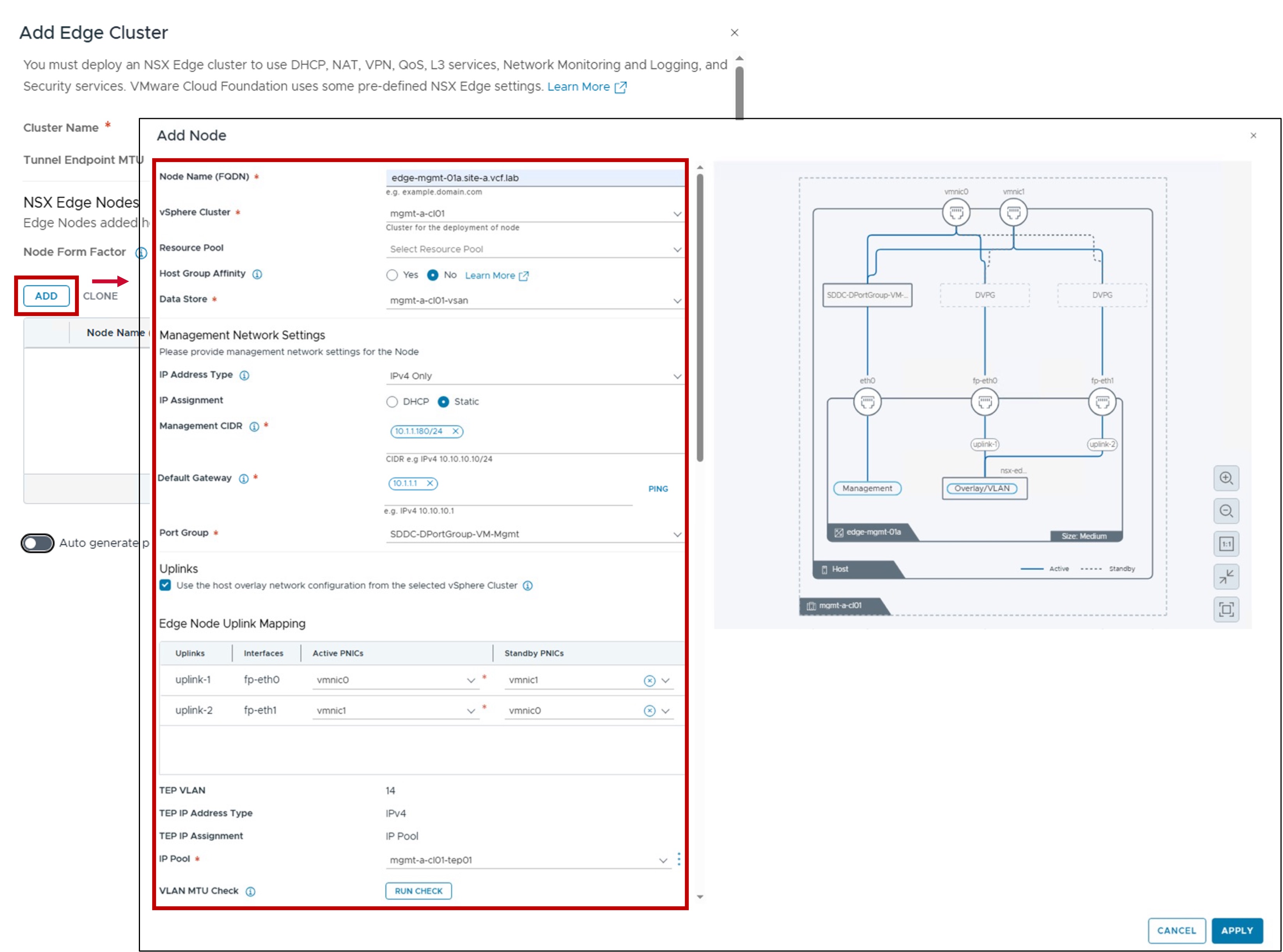Close the Add Edge Cluster window
1283x952 pixels.
coord(734,33)
